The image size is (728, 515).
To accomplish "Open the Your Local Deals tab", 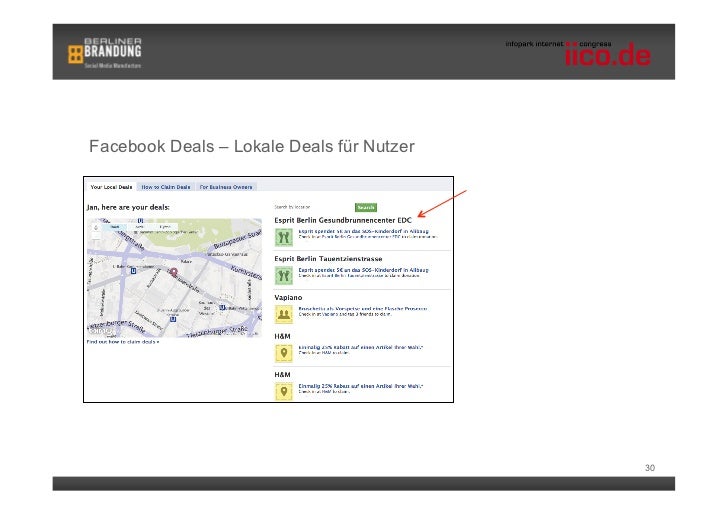I will (111, 187).
